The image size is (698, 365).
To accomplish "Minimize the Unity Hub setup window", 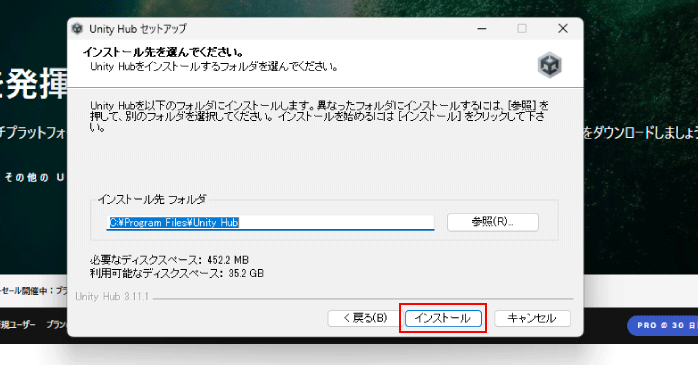I will click(482, 28).
